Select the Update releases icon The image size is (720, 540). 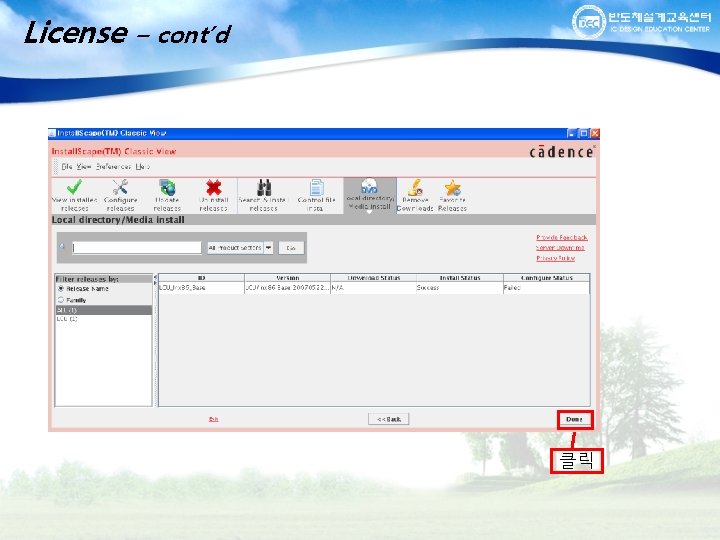point(167,195)
